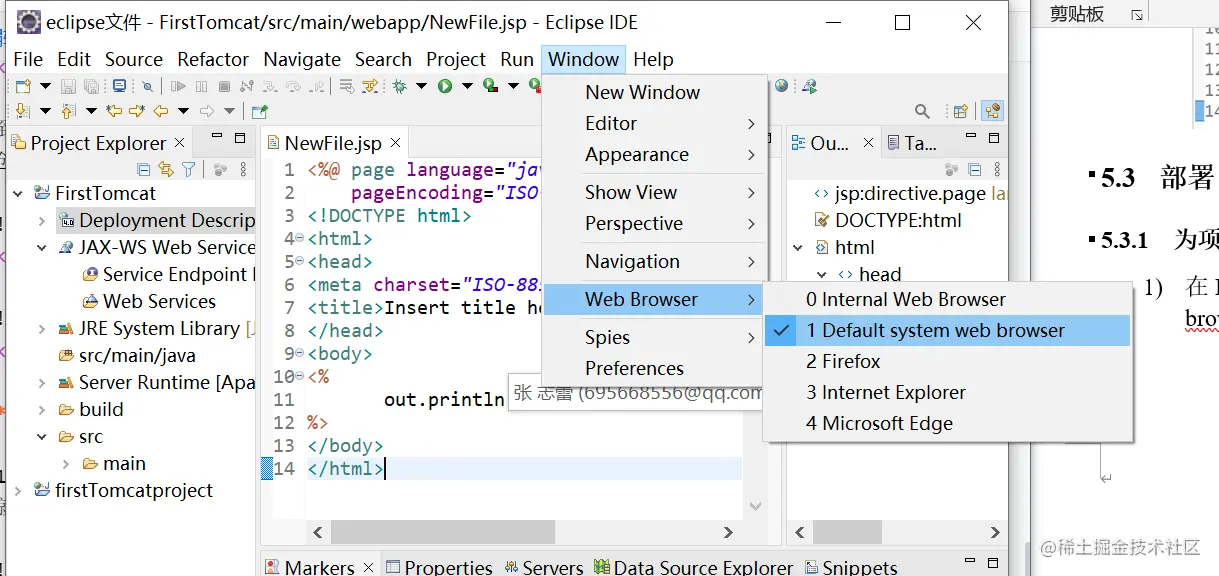This screenshot has width=1219, height=576.
Task: Open the Navigate menu
Action: point(302,59)
